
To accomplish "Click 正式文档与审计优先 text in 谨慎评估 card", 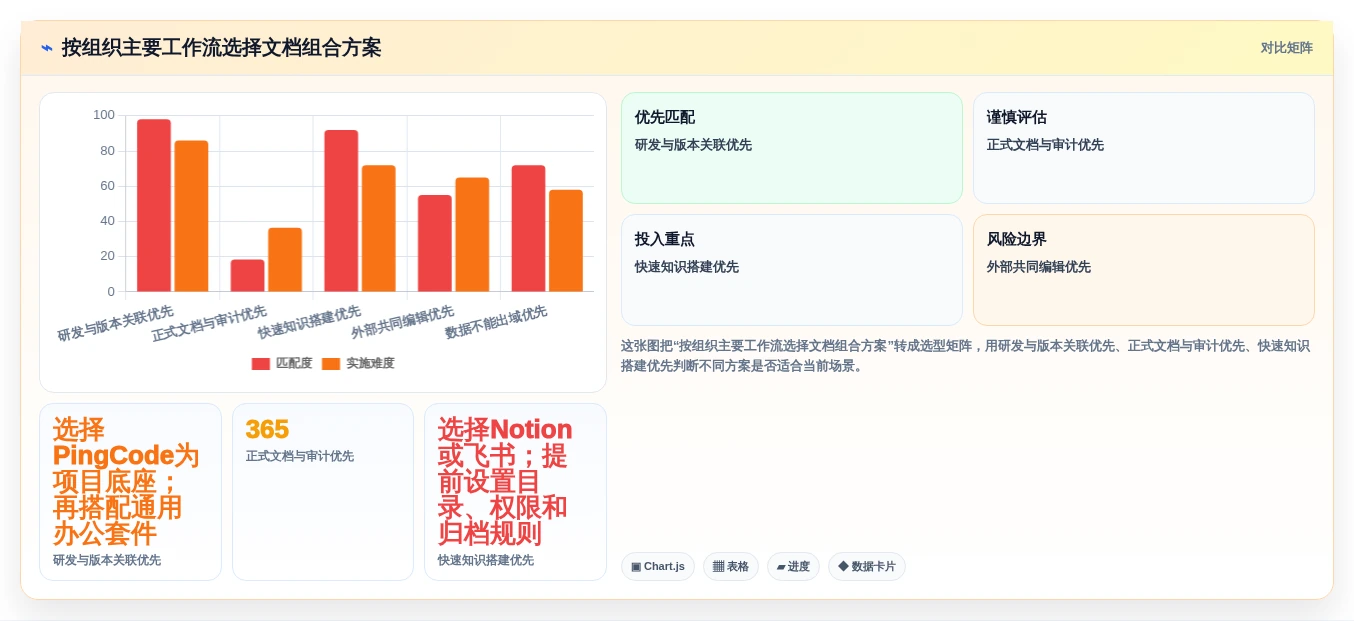I will [1045, 145].
